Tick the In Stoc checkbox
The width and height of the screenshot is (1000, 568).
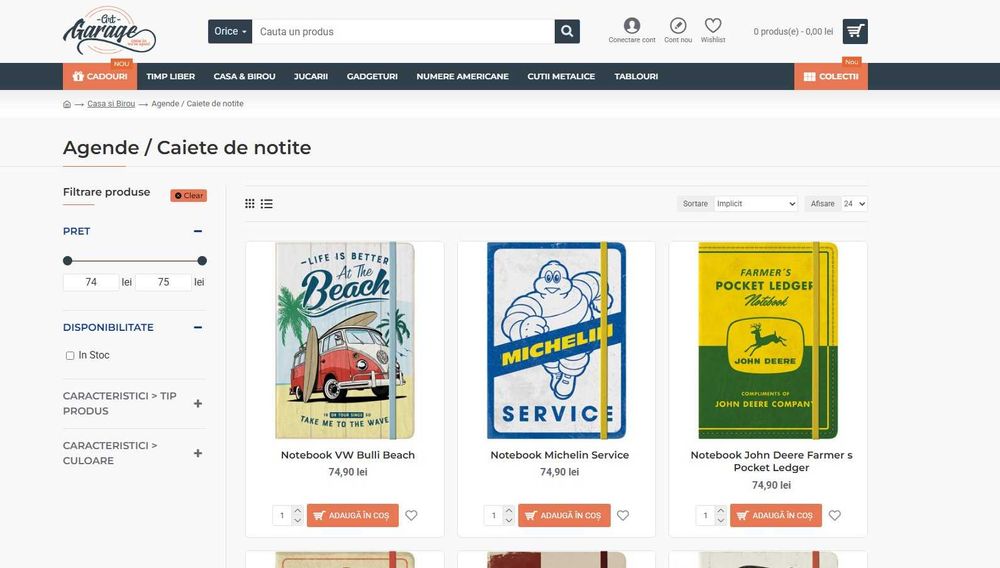coord(70,356)
